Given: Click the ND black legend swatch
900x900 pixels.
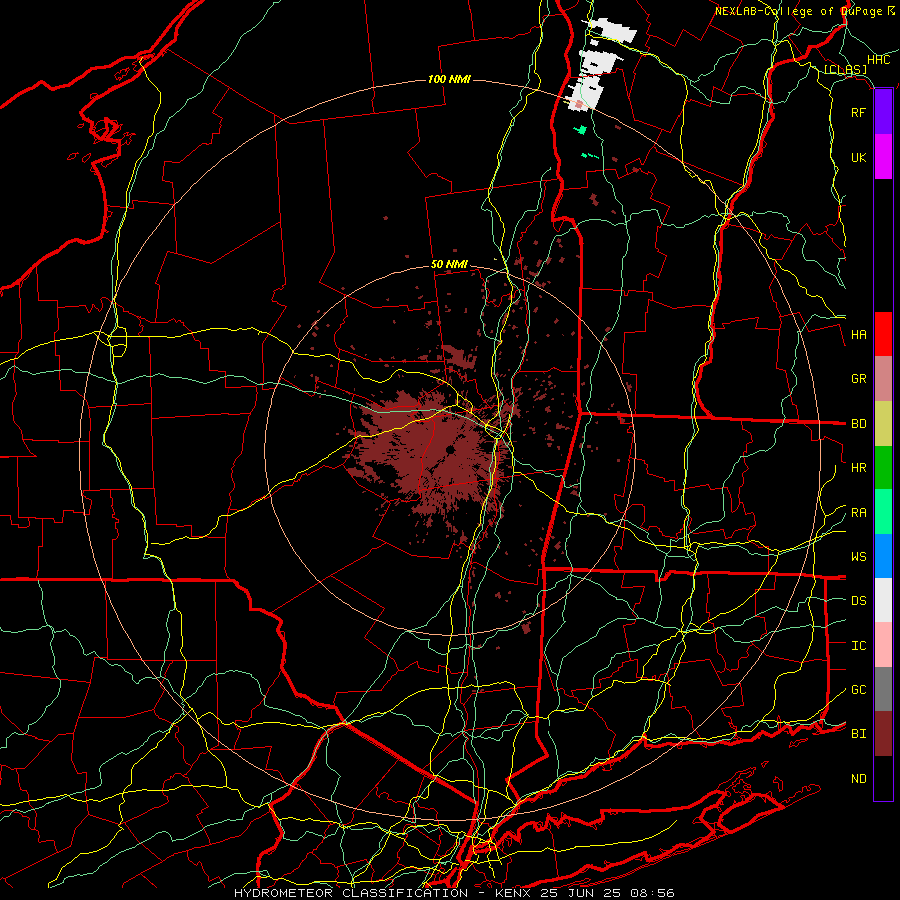Looking at the screenshot, I should click(883, 778).
